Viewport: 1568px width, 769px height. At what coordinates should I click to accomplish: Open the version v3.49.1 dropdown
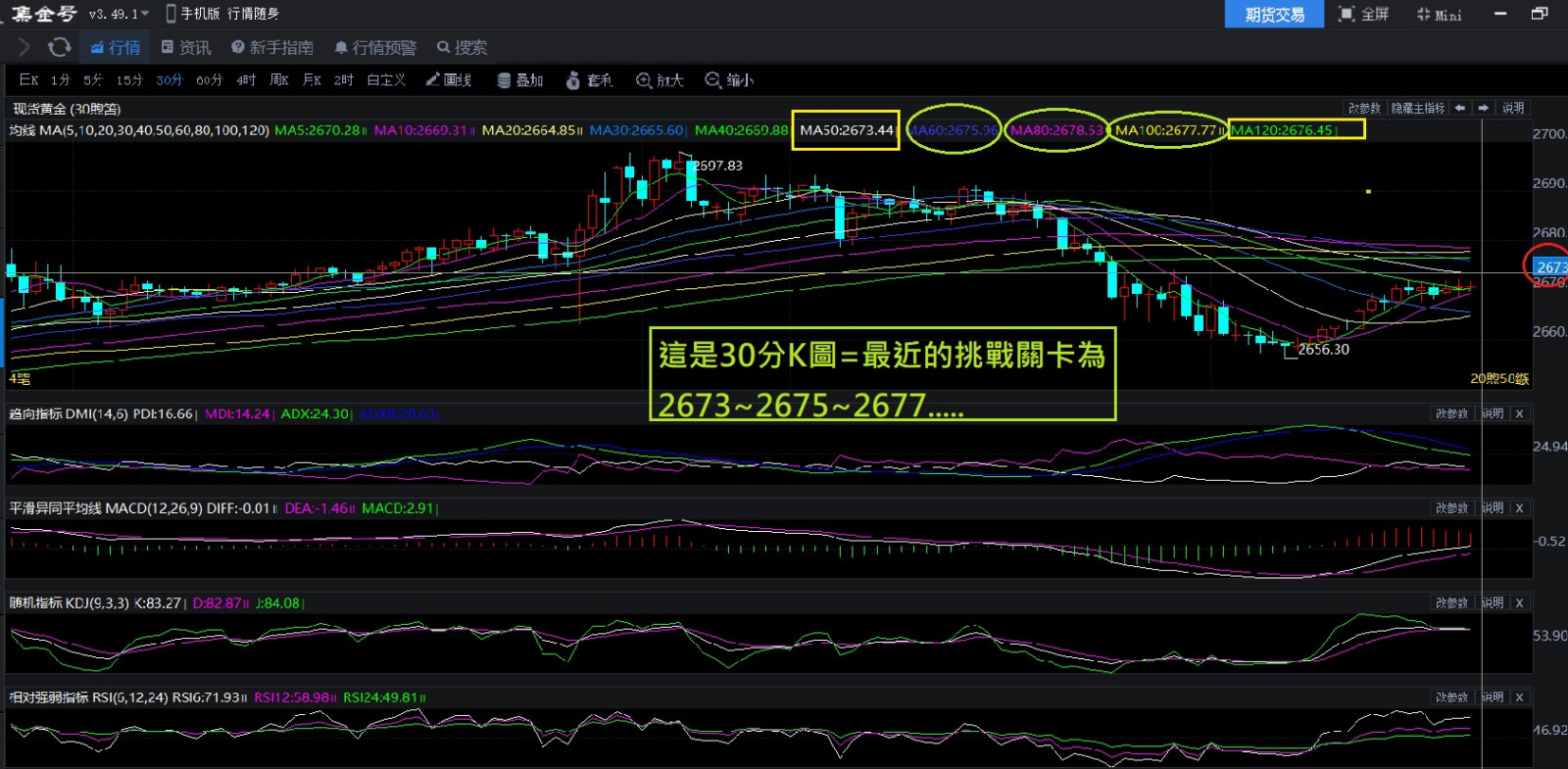[119, 14]
